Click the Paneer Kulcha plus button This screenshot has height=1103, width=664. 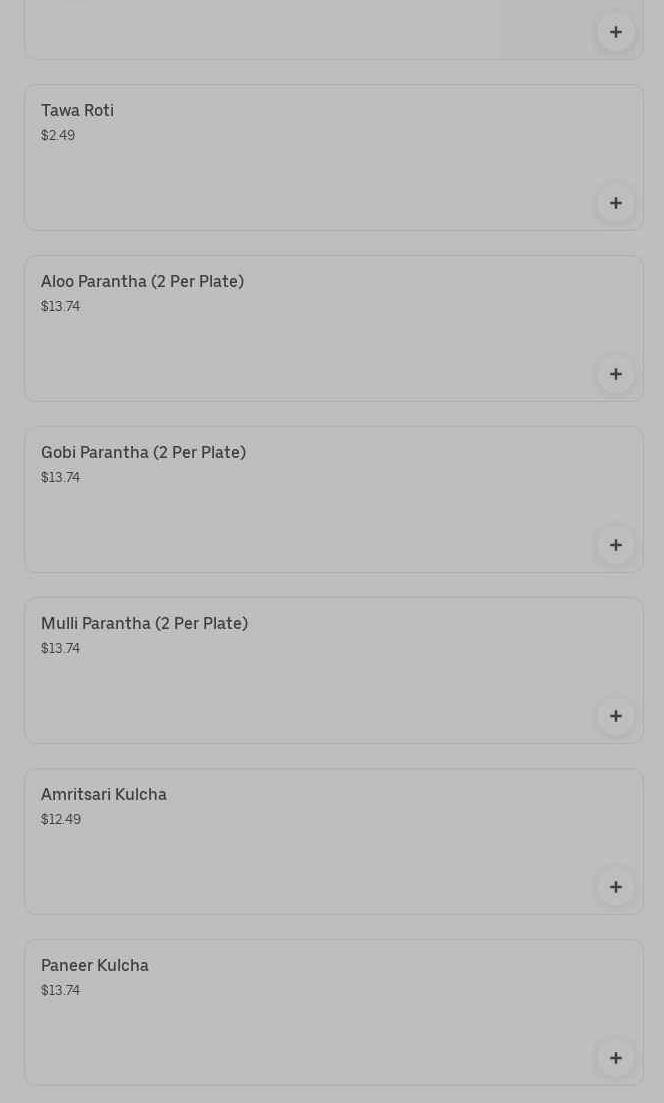[x=615, y=1058]
